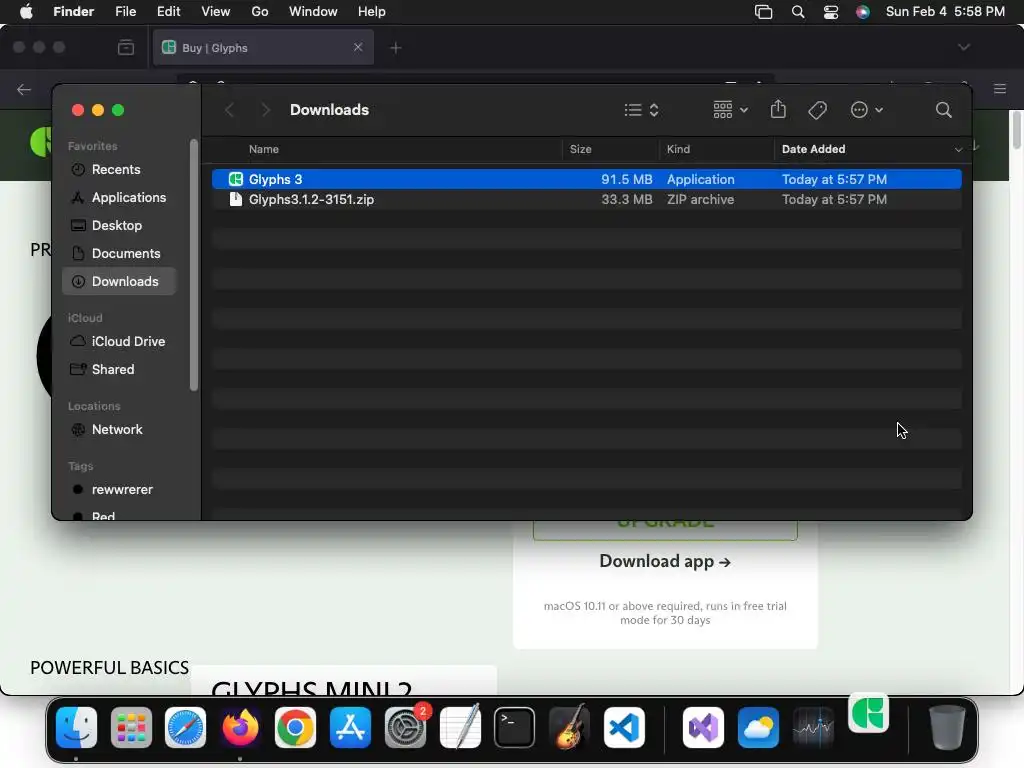This screenshot has width=1024, height=768.
Task: Open Stocks app in the Dock
Action: click(813, 728)
